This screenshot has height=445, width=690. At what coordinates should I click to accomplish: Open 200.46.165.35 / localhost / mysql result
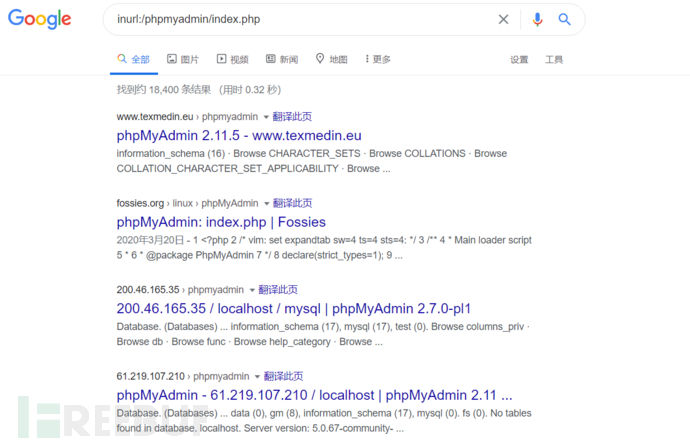tap(294, 309)
